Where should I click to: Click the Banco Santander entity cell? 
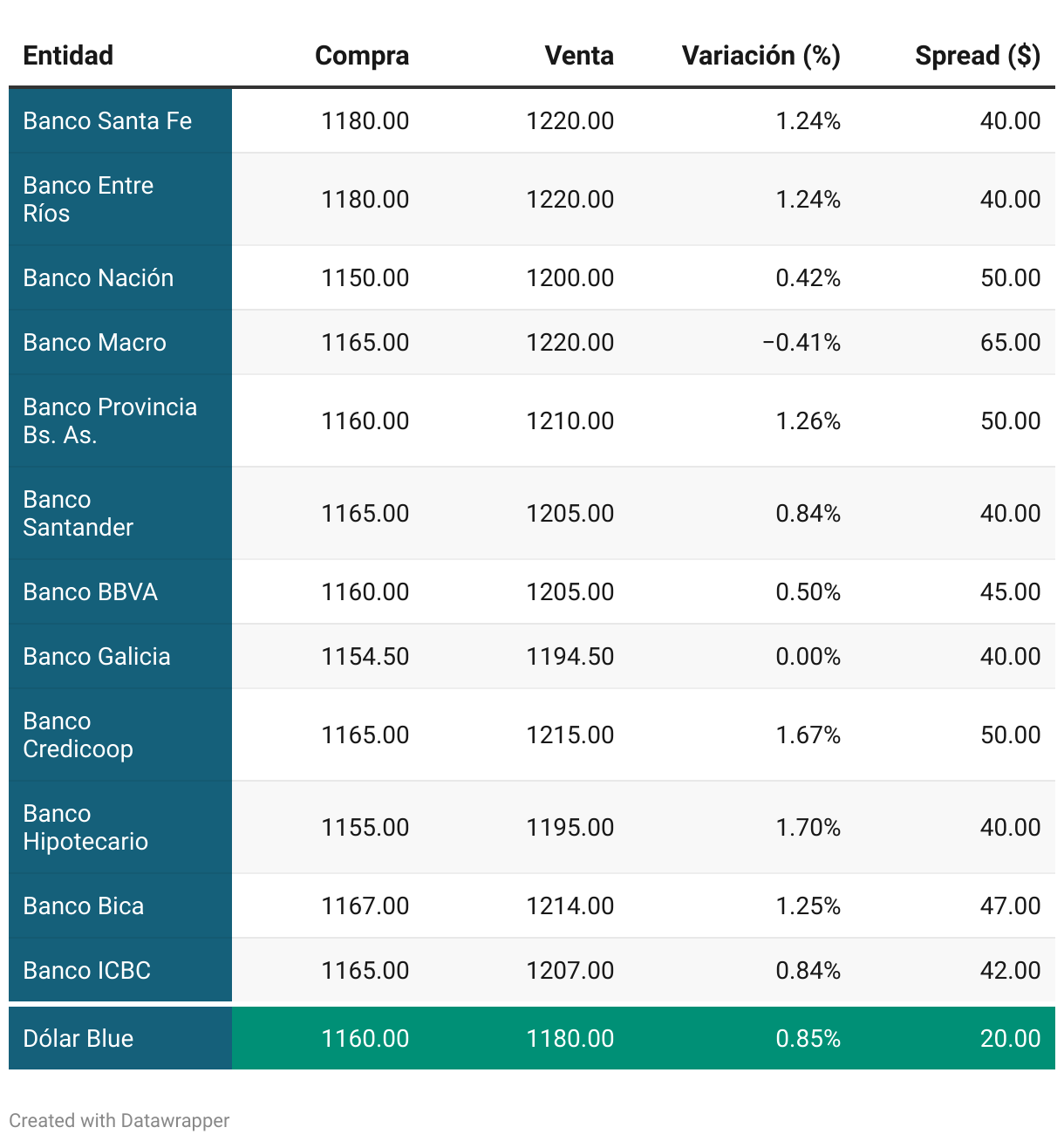[78, 514]
